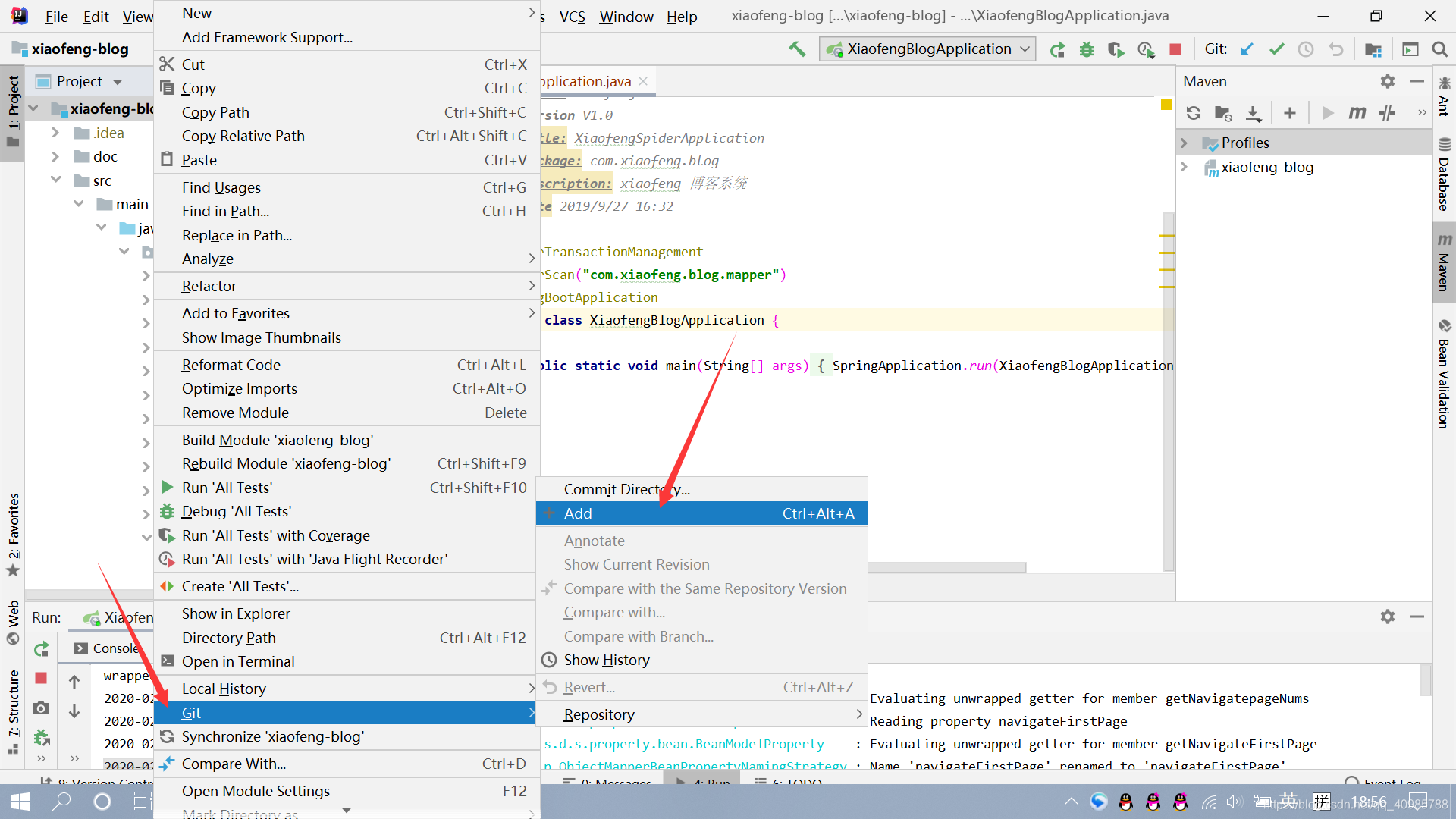1456x819 pixels.
Task: Open the Run panel settings gear
Action: pyautogui.click(x=1388, y=617)
